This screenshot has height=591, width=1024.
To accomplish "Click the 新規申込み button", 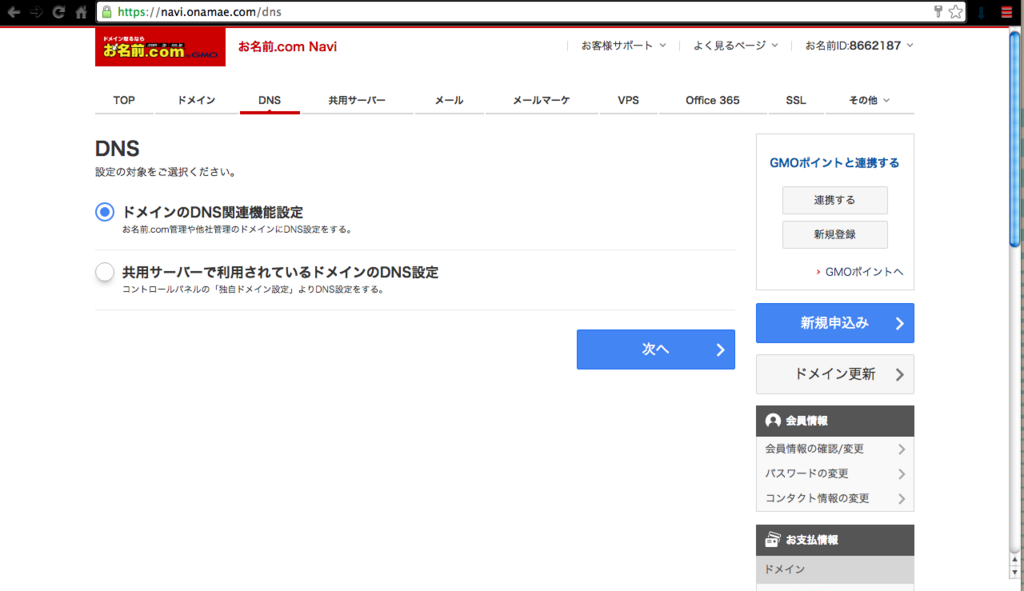I will pos(835,322).
